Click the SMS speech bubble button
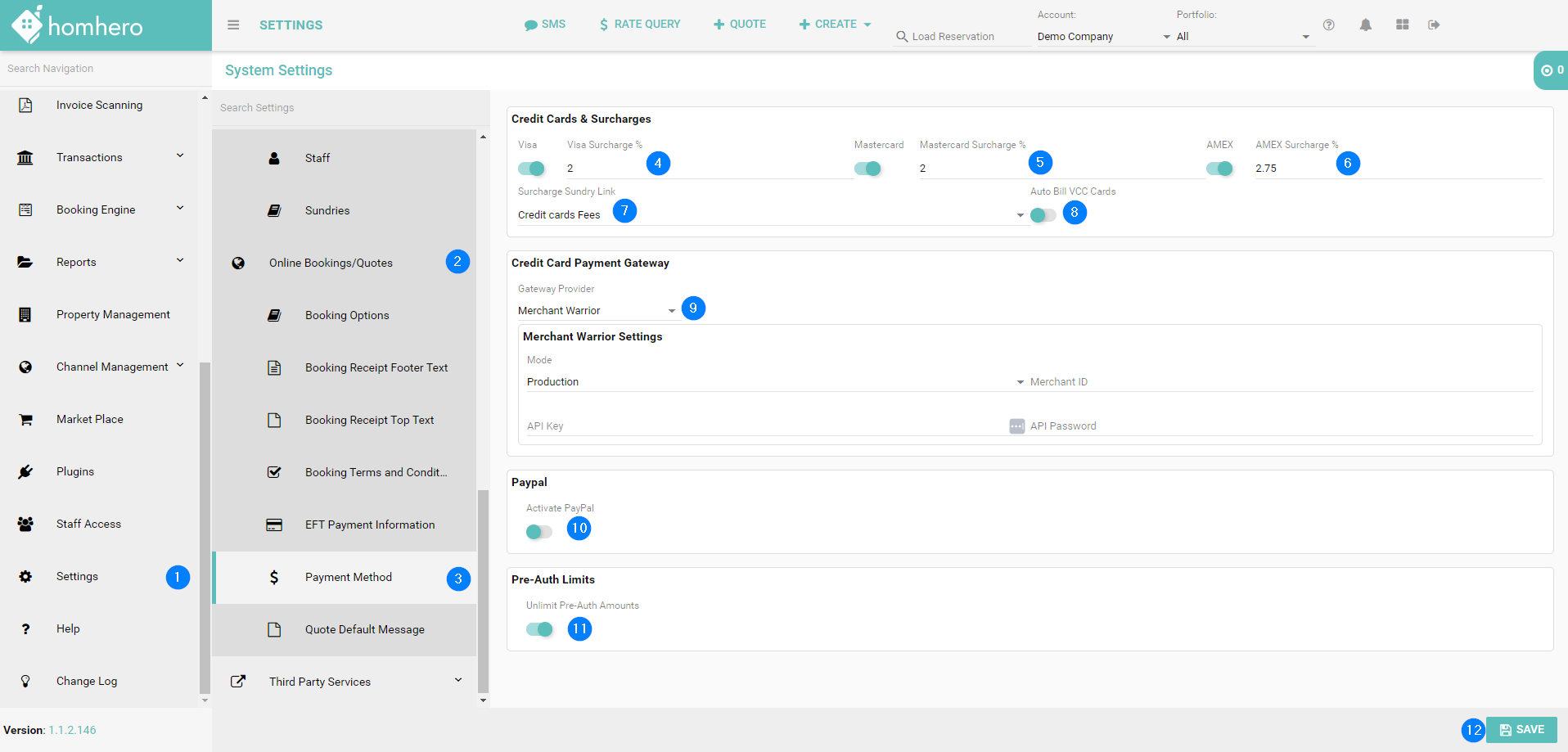The height and width of the screenshot is (752, 1568). coord(545,25)
